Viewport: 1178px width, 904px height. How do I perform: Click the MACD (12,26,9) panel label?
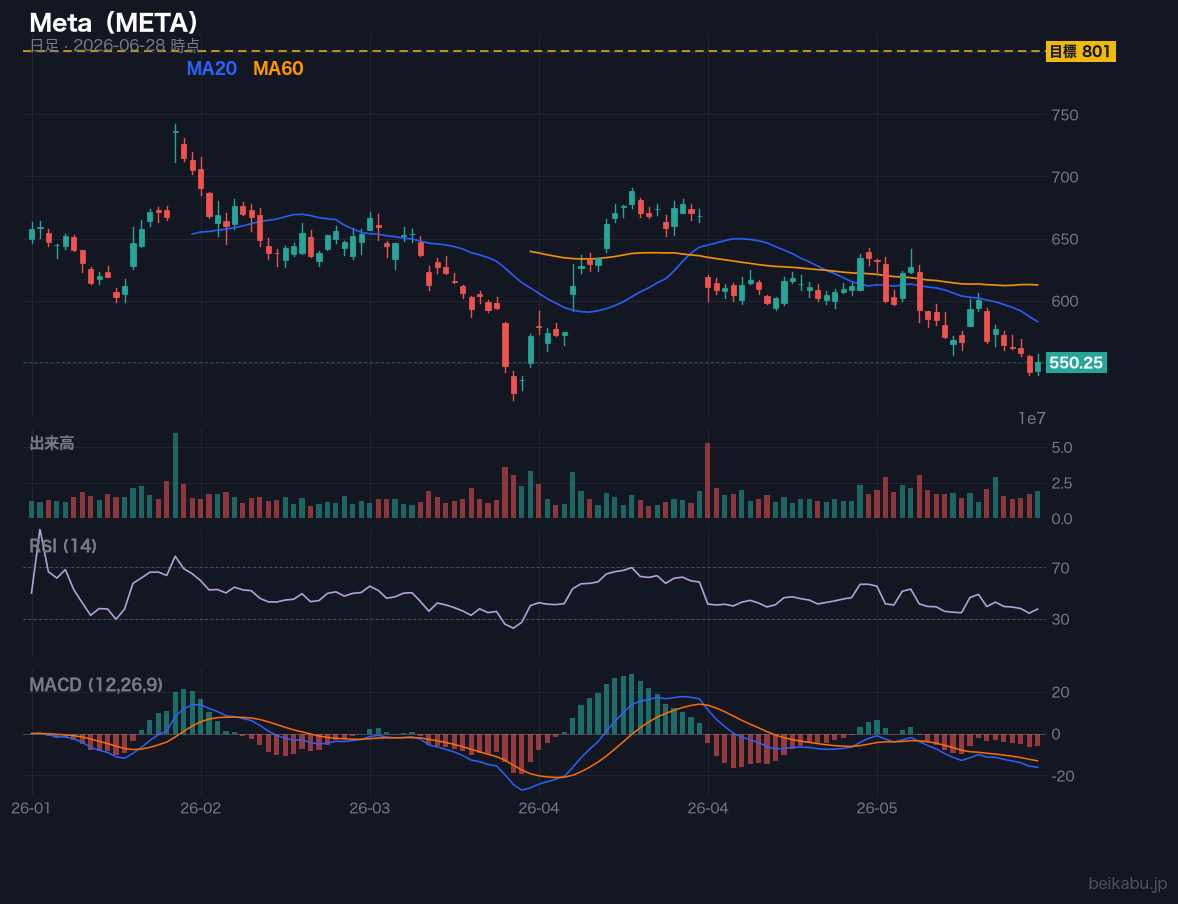[96, 685]
